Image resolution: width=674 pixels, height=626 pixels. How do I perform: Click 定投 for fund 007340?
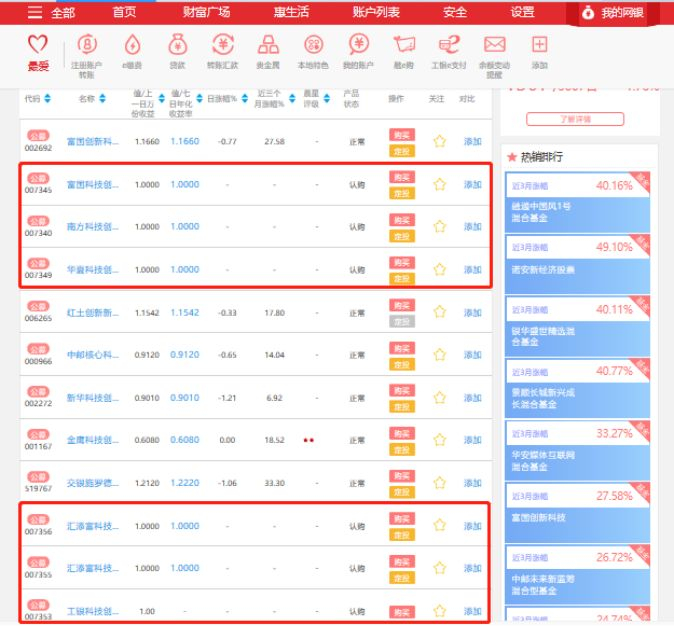point(402,236)
